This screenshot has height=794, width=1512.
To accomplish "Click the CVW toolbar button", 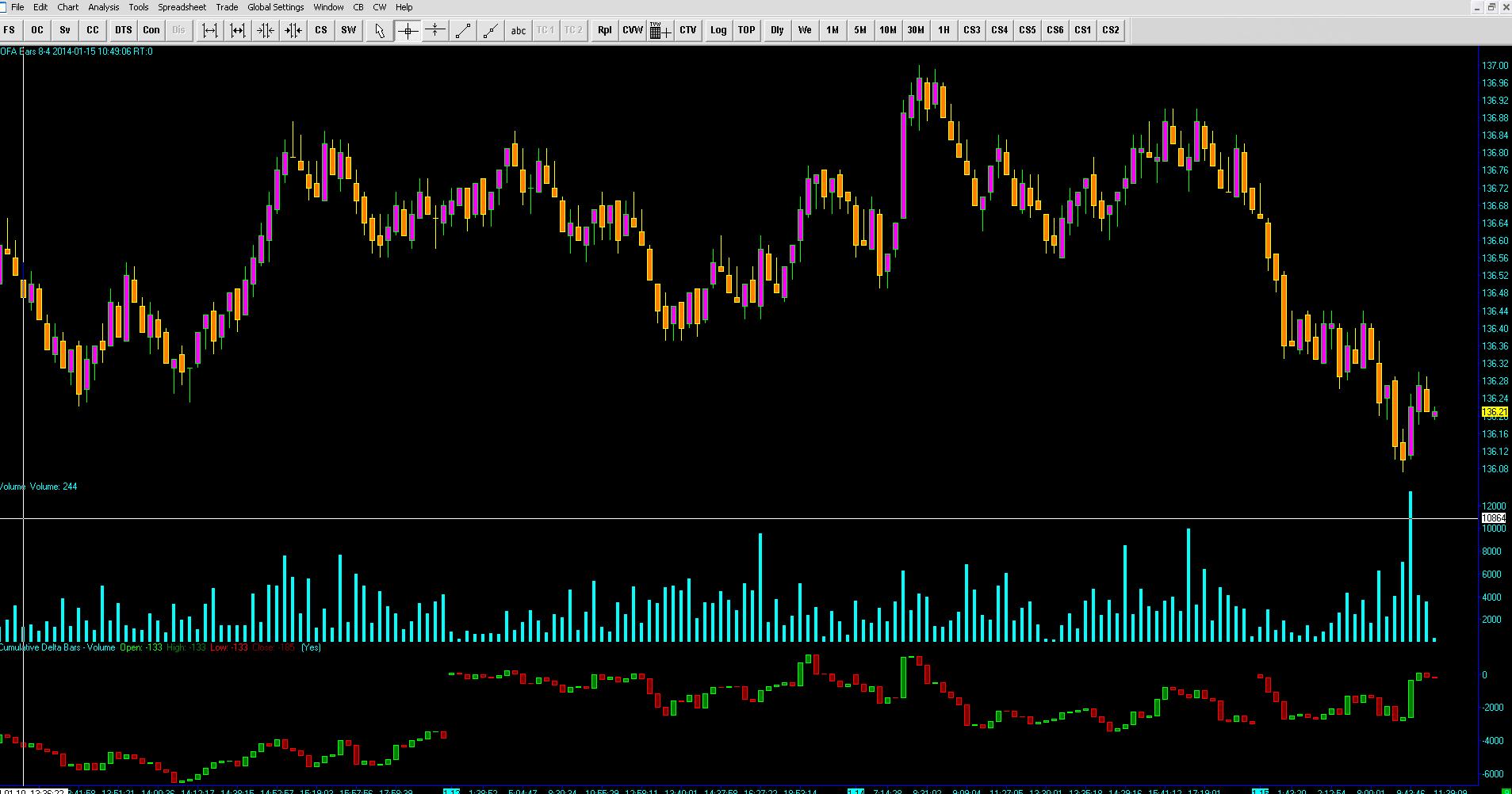I will click(x=633, y=30).
